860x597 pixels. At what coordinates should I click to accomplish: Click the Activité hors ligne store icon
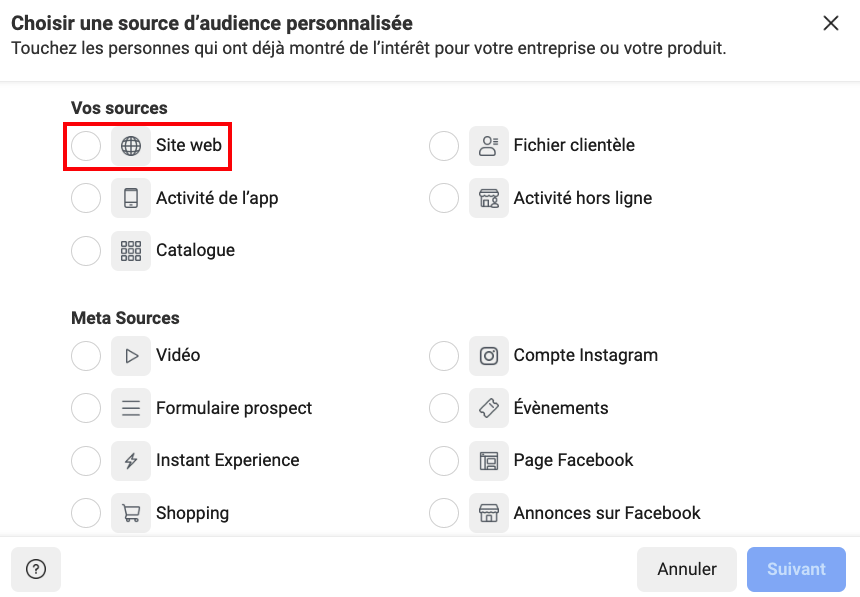pos(489,198)
